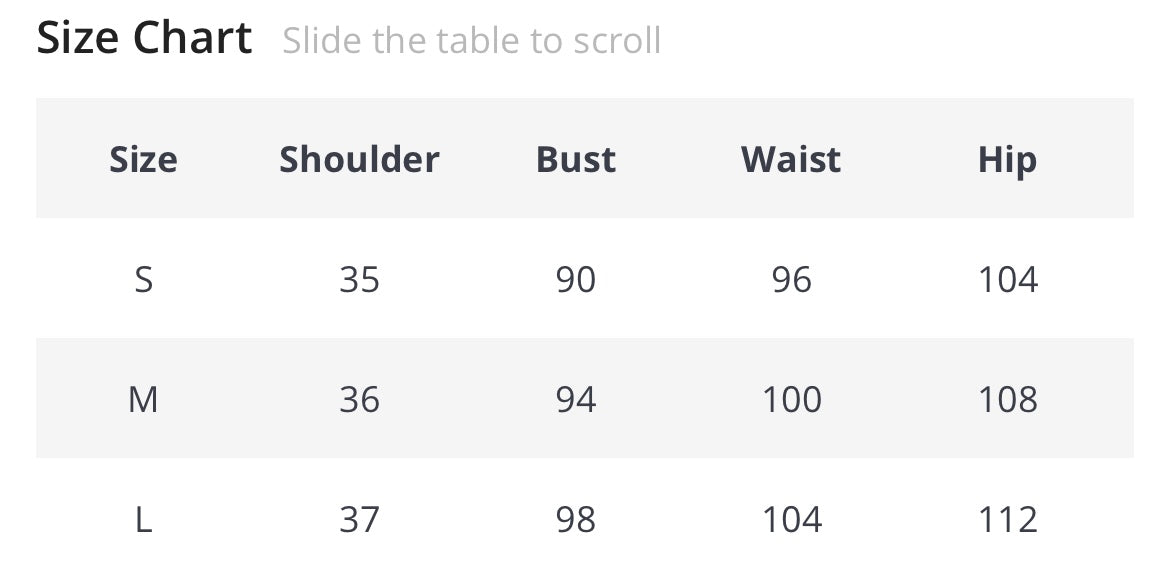The width and height of the screenshot is (1170, 580).
Task: Select the Shoulder column header
Action: click(359, 159)
